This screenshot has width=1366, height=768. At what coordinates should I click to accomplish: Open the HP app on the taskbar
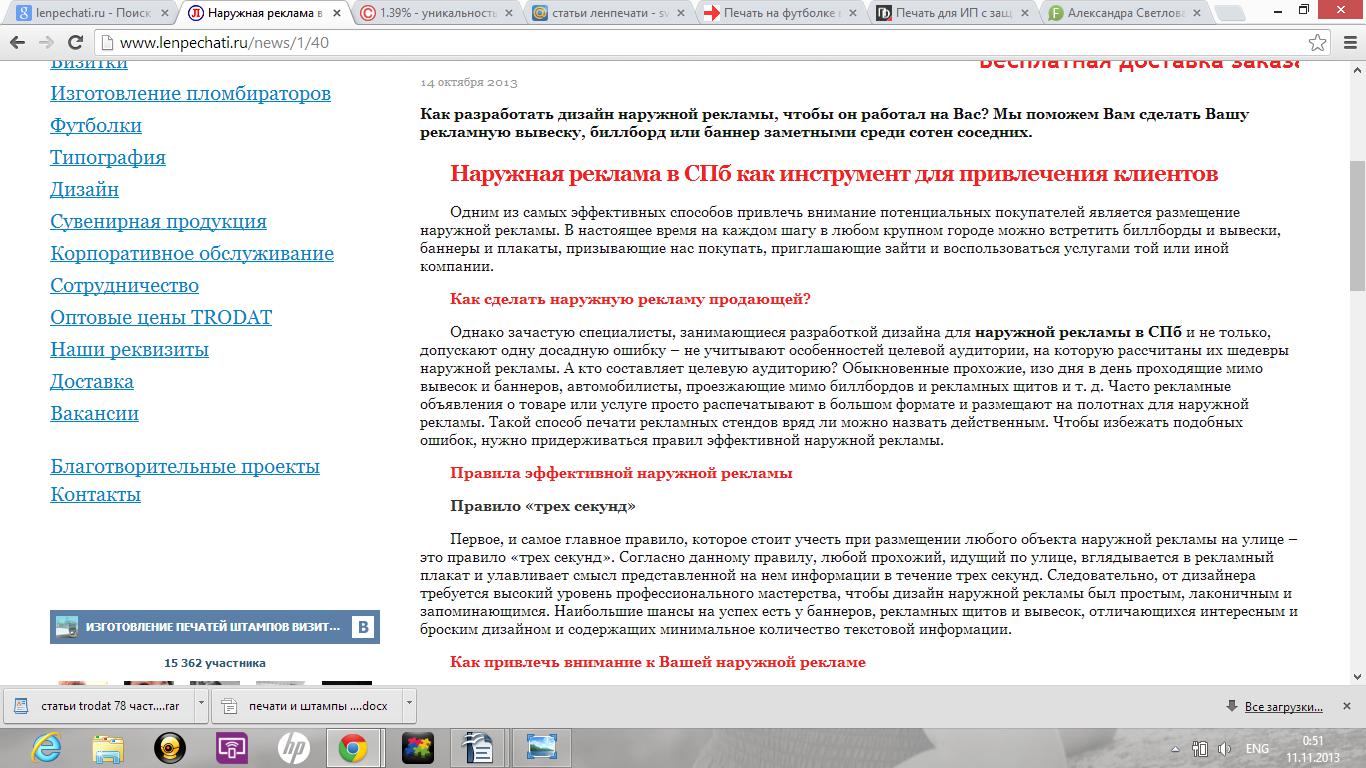293,748
